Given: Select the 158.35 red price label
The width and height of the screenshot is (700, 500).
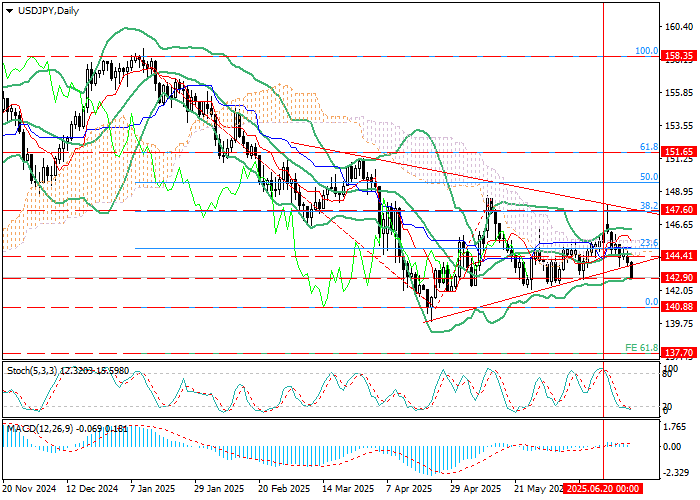Looking at the screenshot, I should [679, 56].
